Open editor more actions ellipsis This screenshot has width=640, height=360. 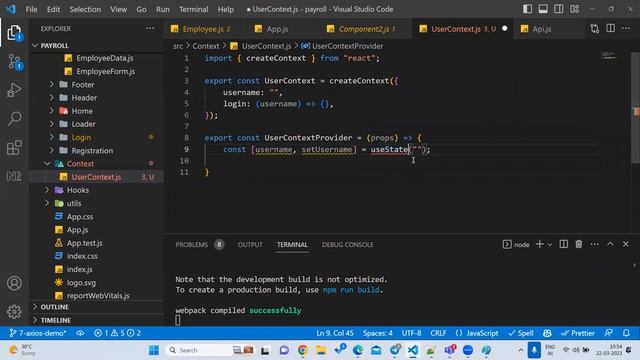click(x=626, y=29)
